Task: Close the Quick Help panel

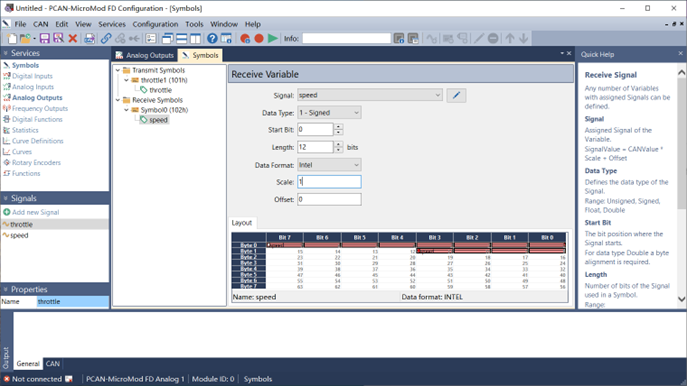Action: pyautogui.click(x=680, y=53)
